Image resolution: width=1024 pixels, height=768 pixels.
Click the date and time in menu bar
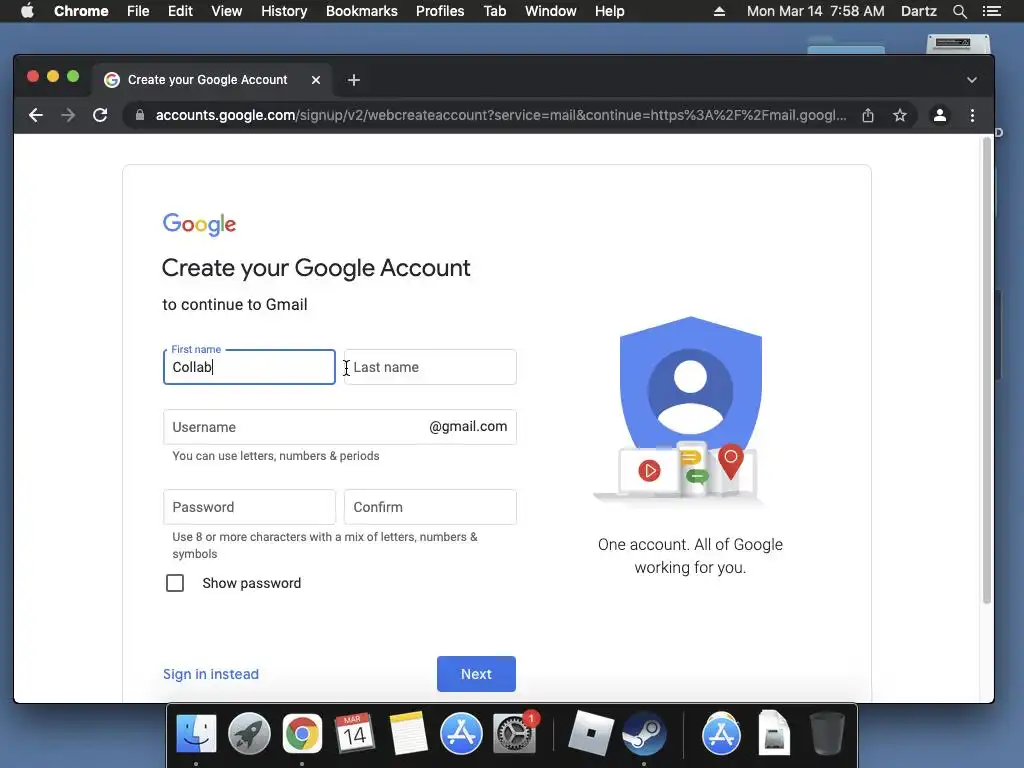point(816,11)
